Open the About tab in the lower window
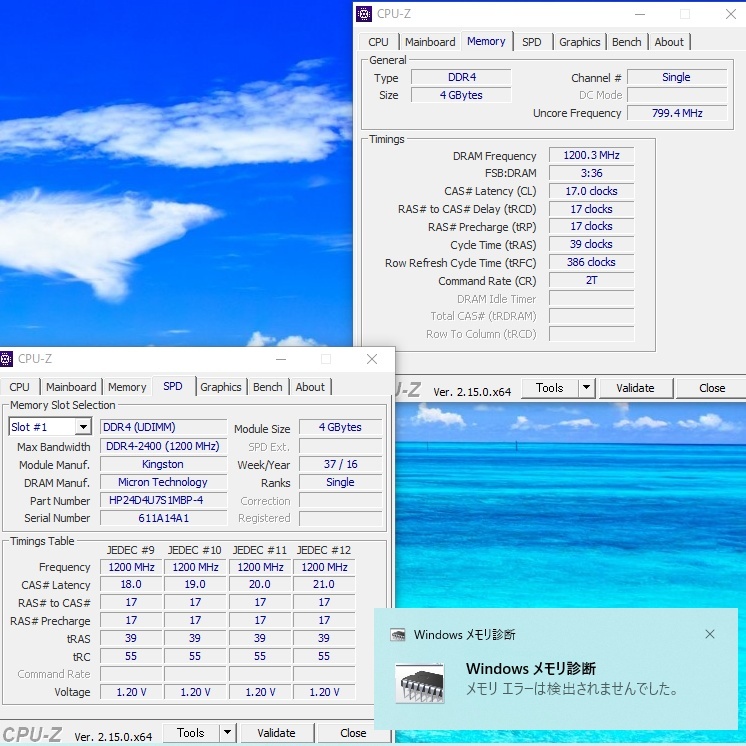The width and height of the screenshot is (746, 746). click(310, 387)
